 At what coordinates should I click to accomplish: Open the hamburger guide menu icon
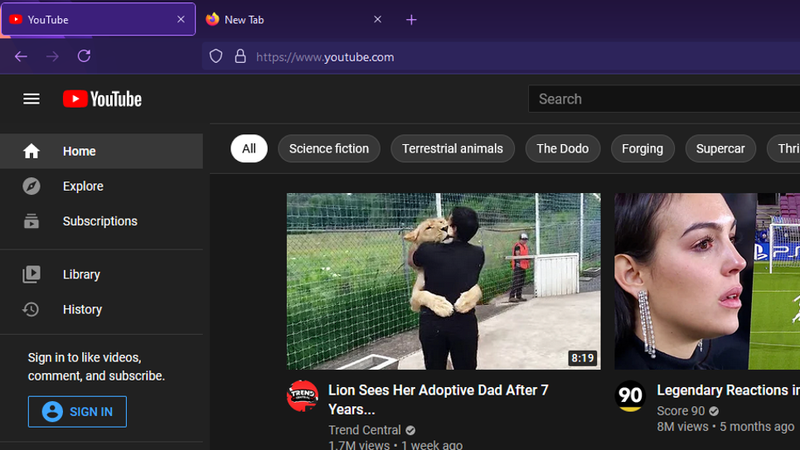tap(31, 99)
